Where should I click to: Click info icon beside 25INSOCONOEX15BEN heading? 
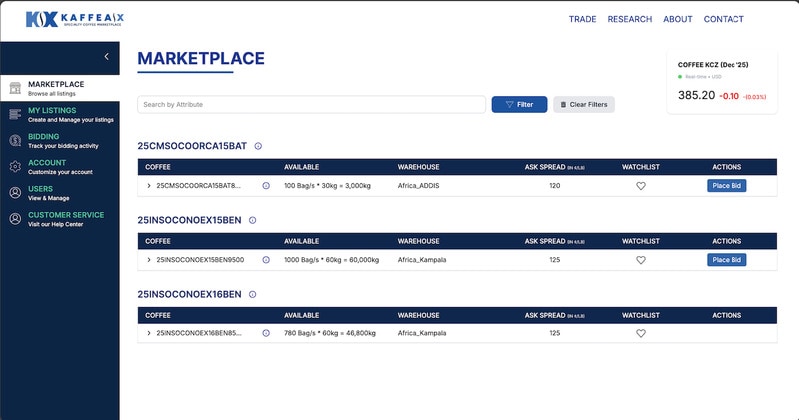pyautogui.click(x=253, y=220)
